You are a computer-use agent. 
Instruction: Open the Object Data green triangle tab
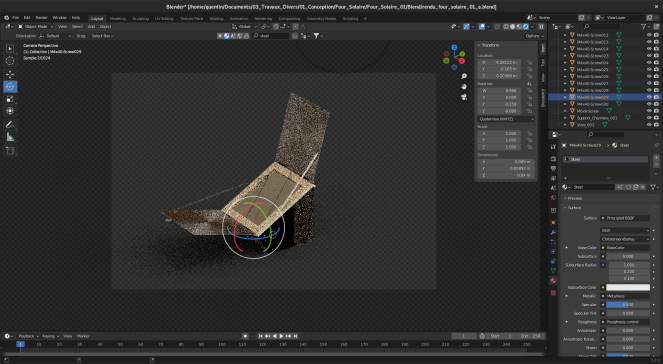pos(553,271)
